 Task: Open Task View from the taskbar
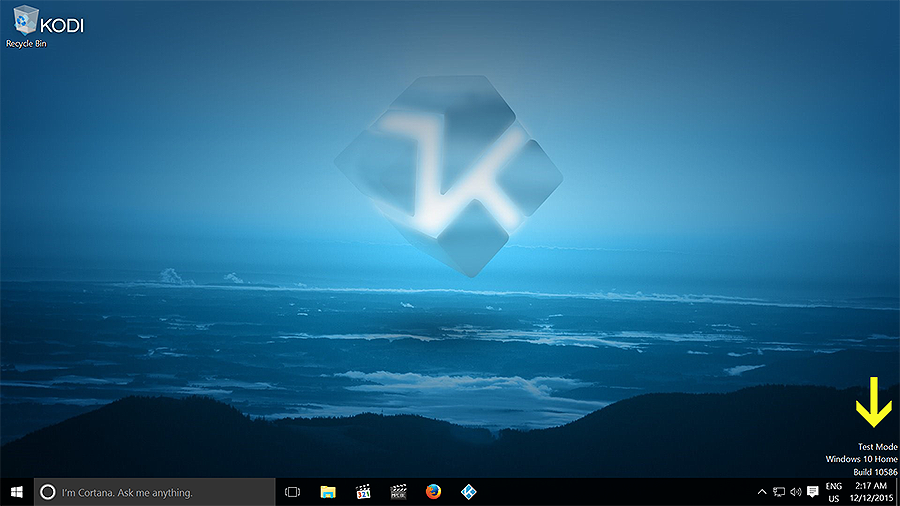[293, 492]
